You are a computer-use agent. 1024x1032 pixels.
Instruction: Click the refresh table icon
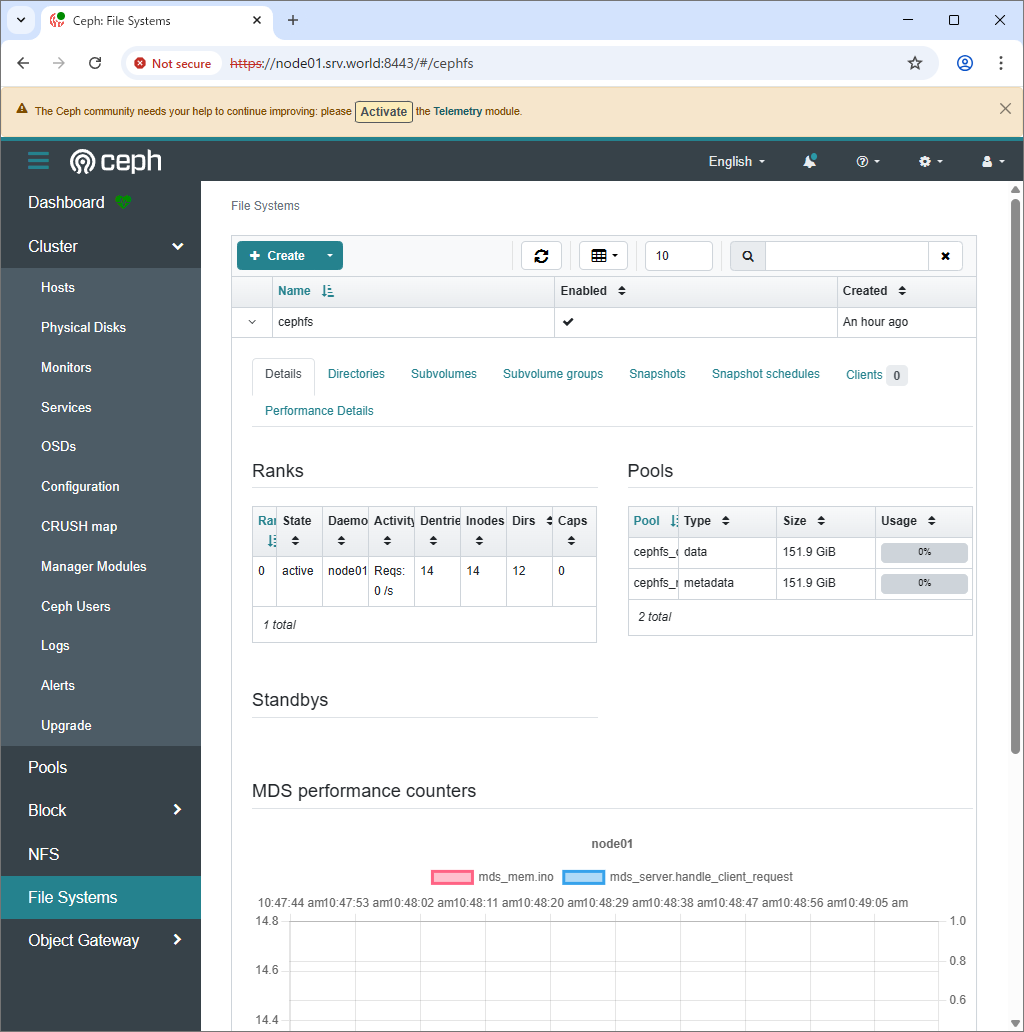(541, 256)
